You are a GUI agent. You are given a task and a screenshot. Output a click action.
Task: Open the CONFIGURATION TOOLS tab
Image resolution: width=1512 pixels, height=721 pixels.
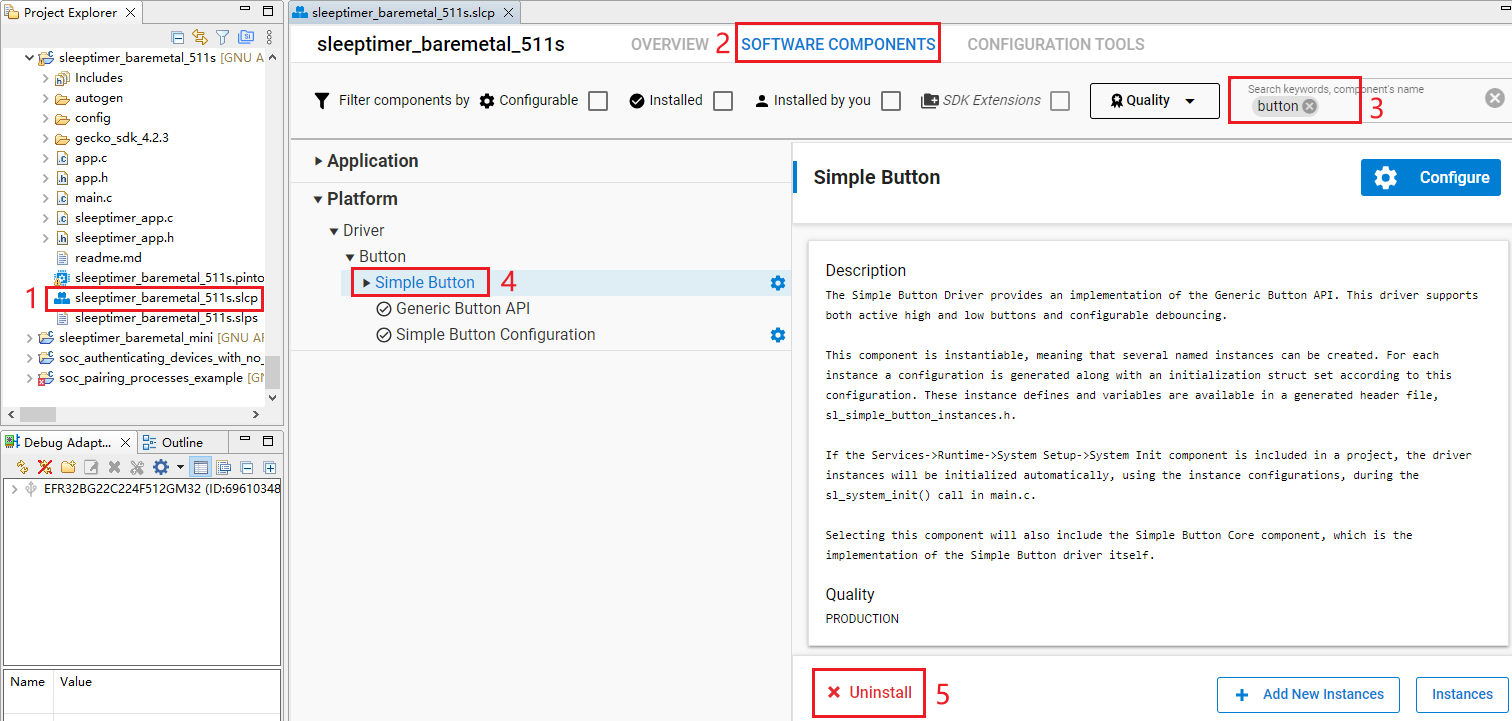[x=1055, y=45]
